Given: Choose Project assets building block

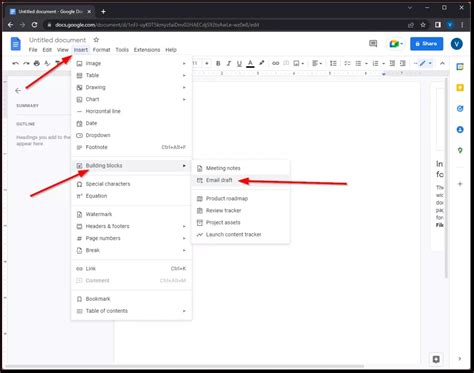Looking at the screenshot, I should click(241, 223).
